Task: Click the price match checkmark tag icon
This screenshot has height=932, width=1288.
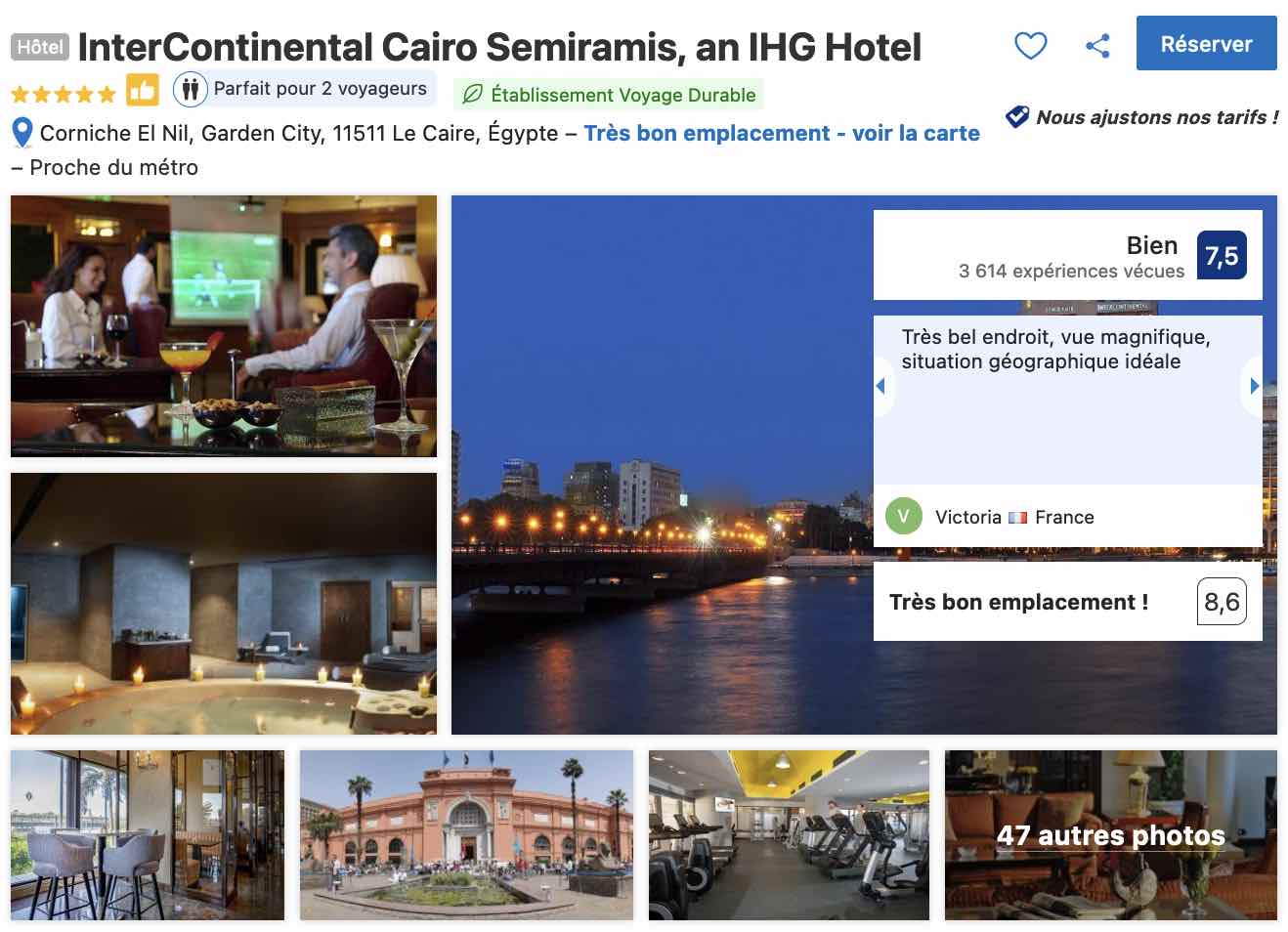Action: click(x=1017, y=116)
